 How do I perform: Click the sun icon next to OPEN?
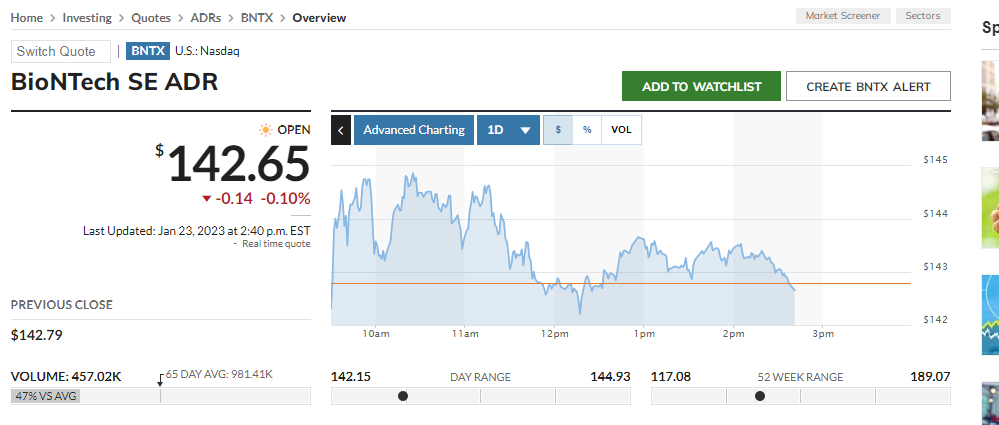(x=265, y=130)
